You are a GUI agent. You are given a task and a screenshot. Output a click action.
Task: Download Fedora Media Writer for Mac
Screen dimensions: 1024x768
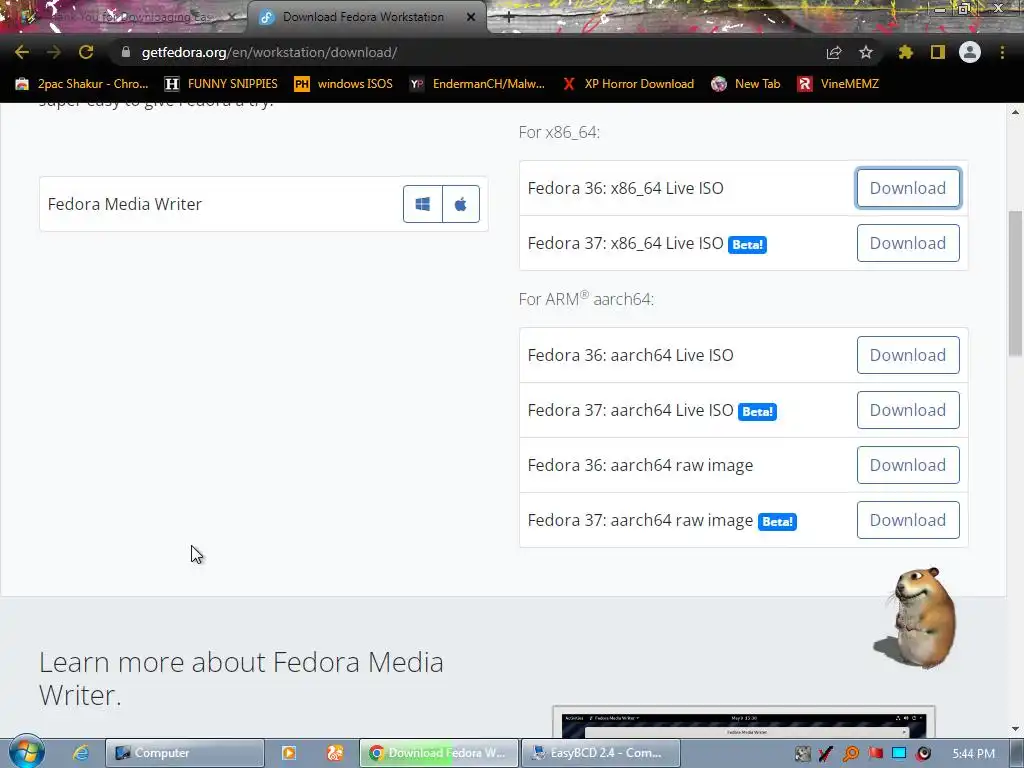[x=461, y=204]
